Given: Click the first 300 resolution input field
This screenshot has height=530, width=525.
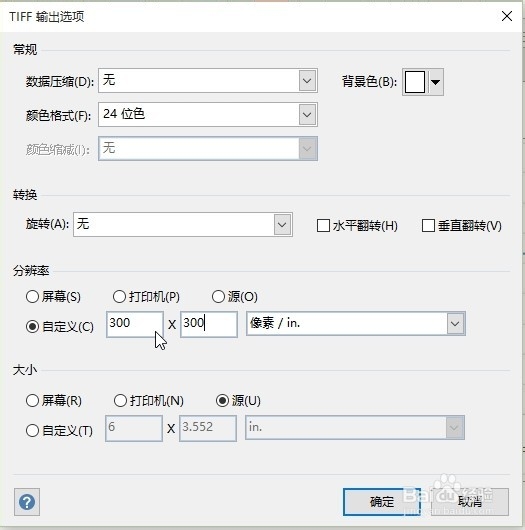Looking at the screenshot, I should [x=135, y=324].
